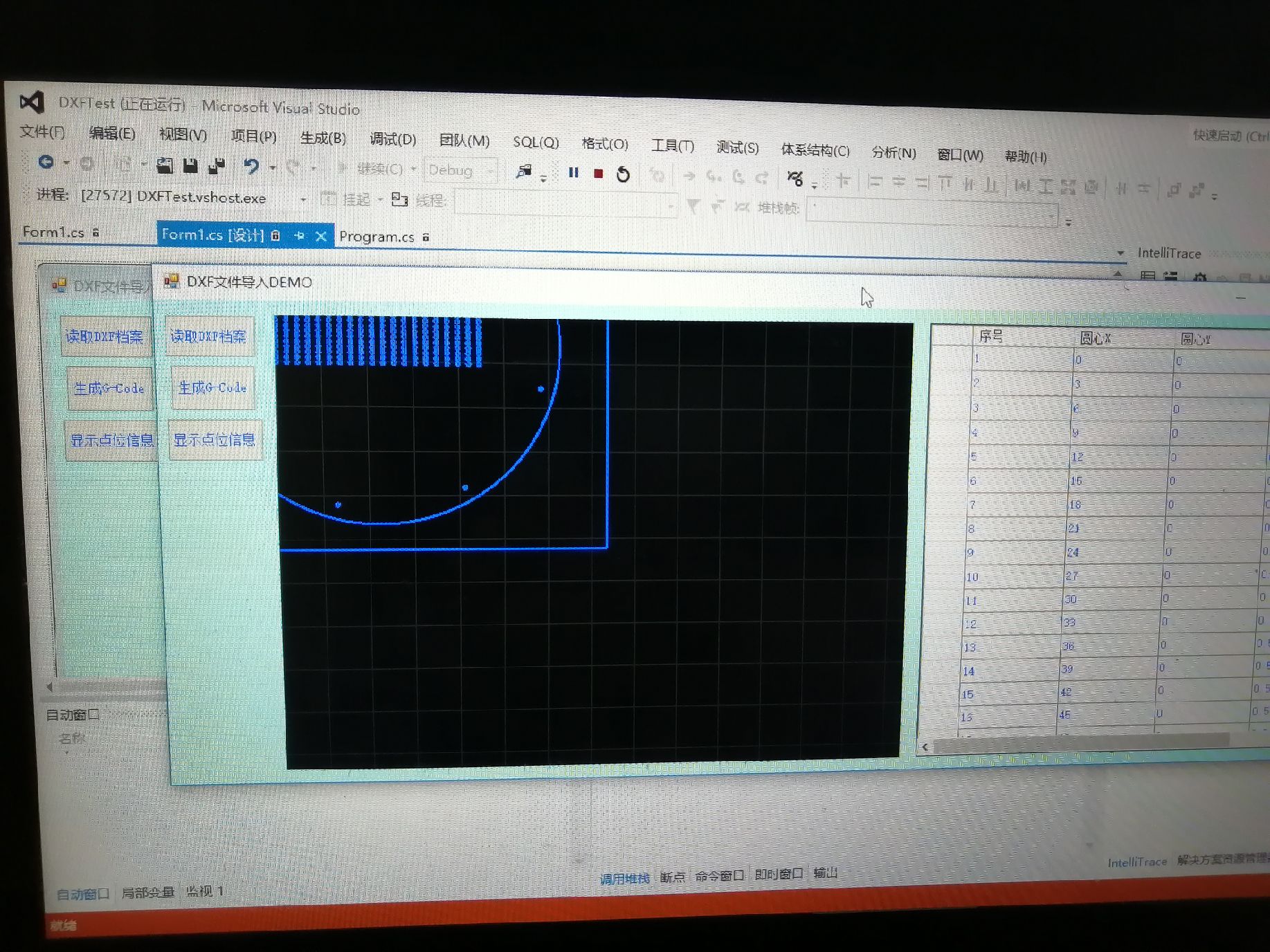Screen dimensions: 1270x952
Task: Click the Step Into icon
Action: tap(714, 177)
